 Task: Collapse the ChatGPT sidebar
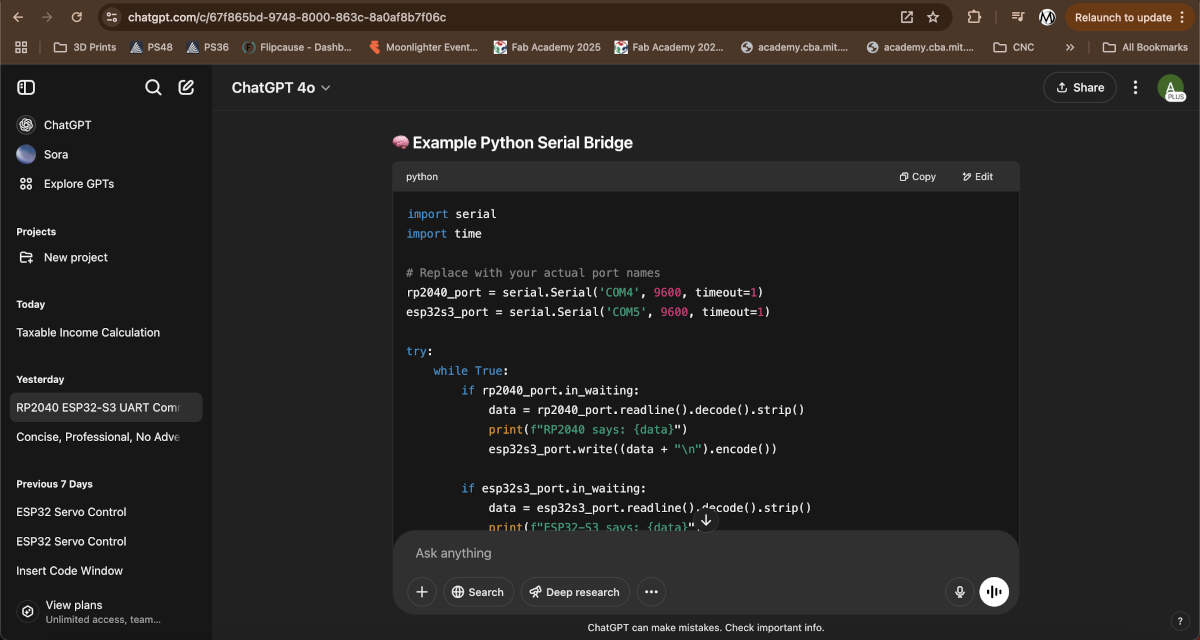pyautogui.click(x=26, y=88)
